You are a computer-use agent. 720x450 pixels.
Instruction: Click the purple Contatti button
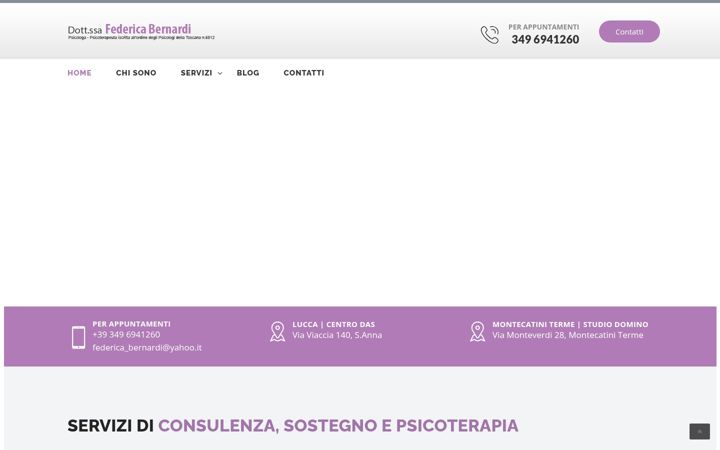pyautogui.click(x=629, y=32)
